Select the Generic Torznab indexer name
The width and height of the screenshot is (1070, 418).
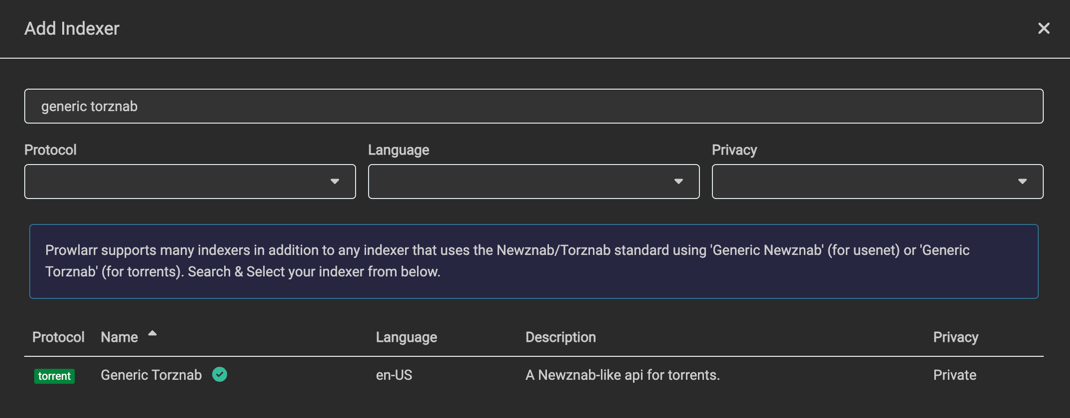(x=151, y=375)
